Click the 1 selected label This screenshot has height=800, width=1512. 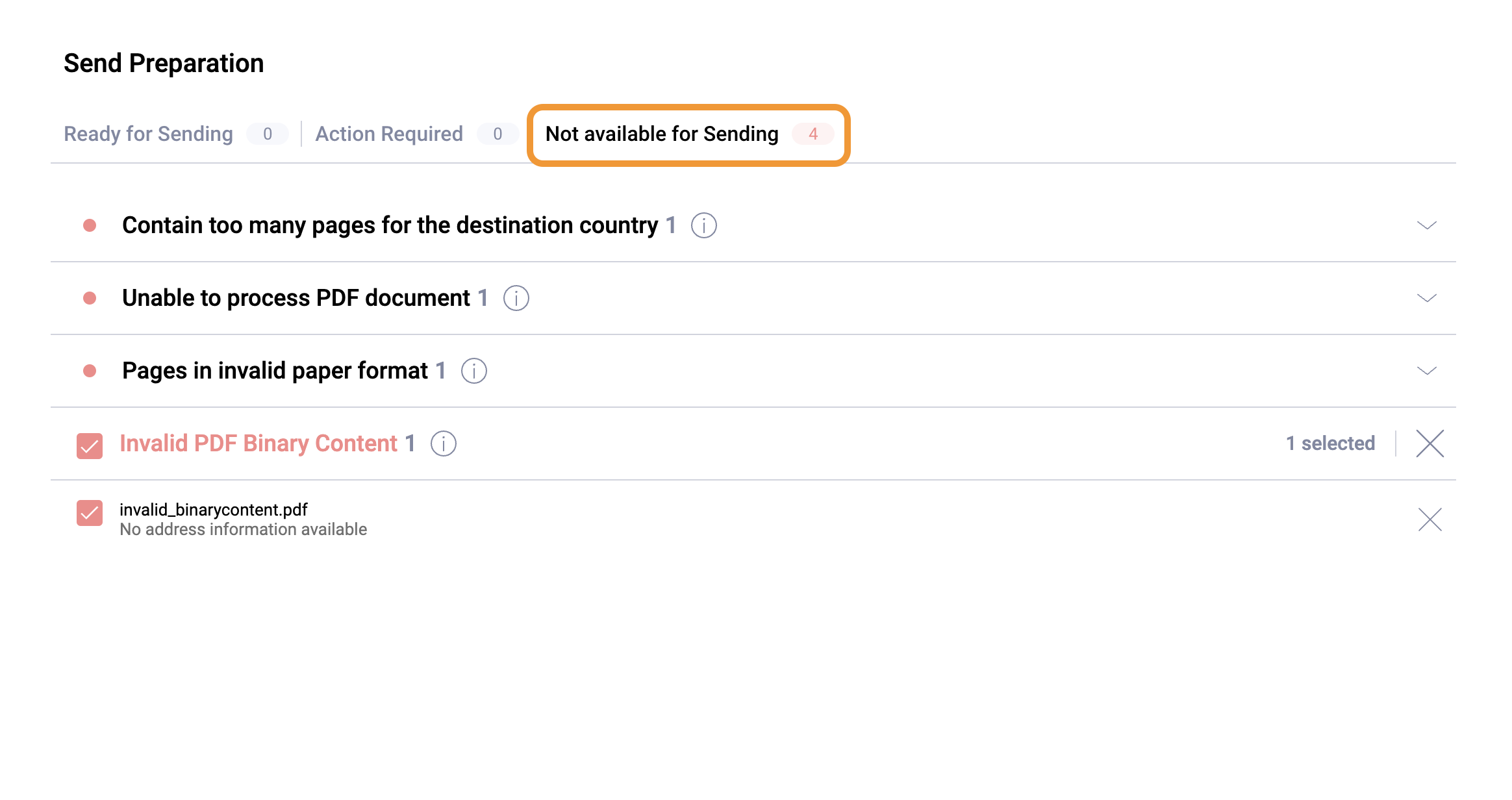click(1330, 444)
